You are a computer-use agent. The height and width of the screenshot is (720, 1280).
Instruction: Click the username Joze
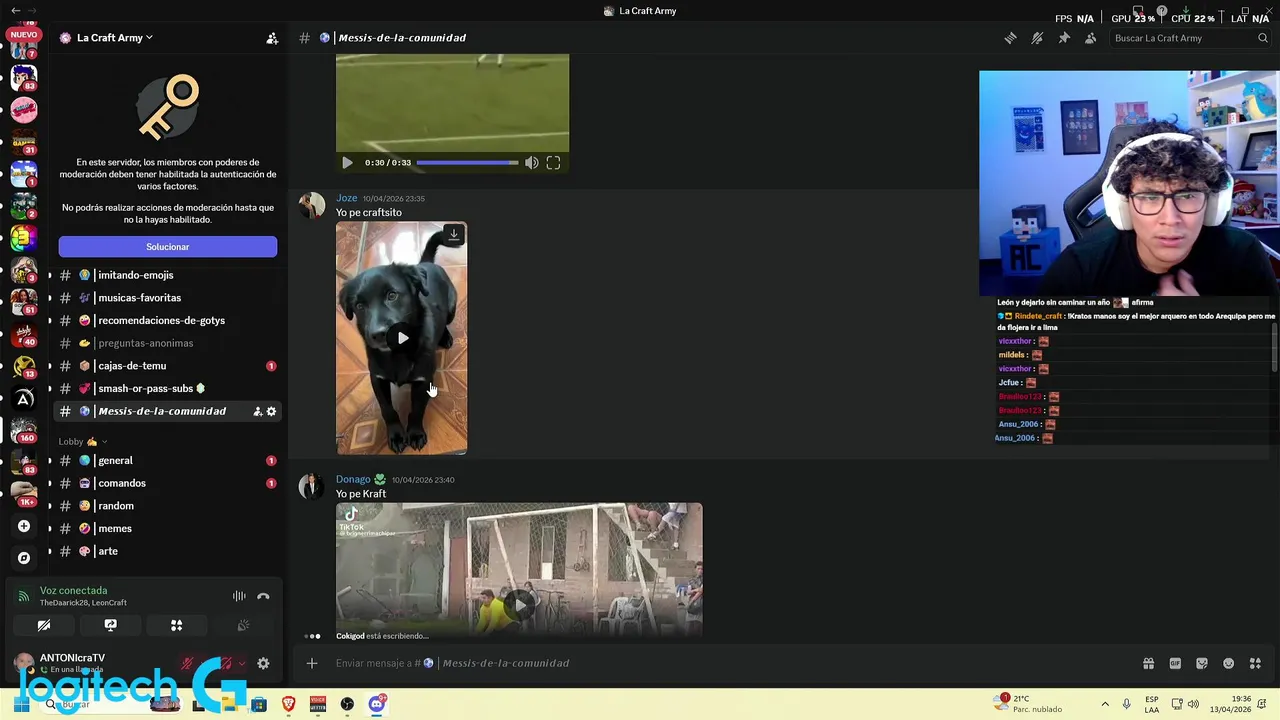point(346,198)
